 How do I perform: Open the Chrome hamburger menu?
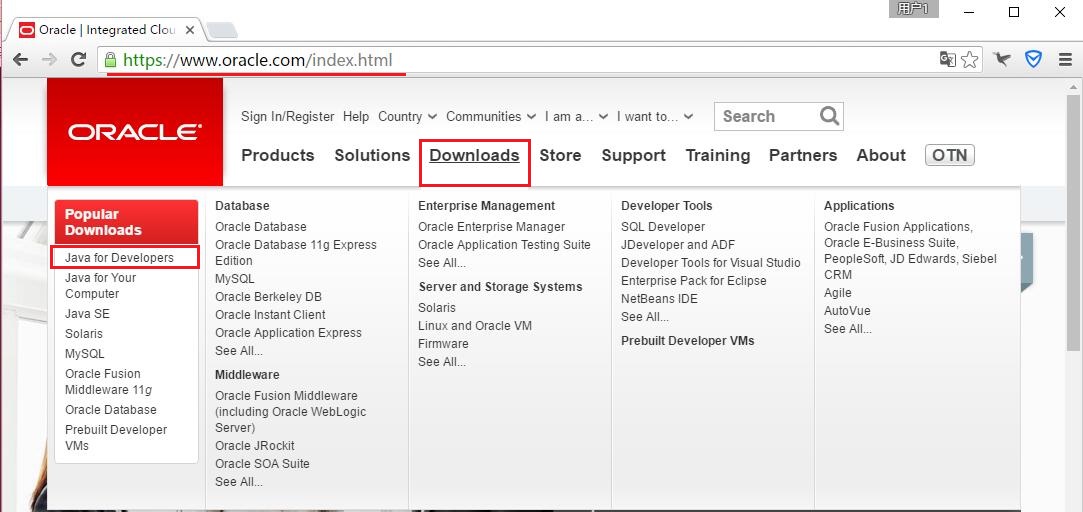1065,59
